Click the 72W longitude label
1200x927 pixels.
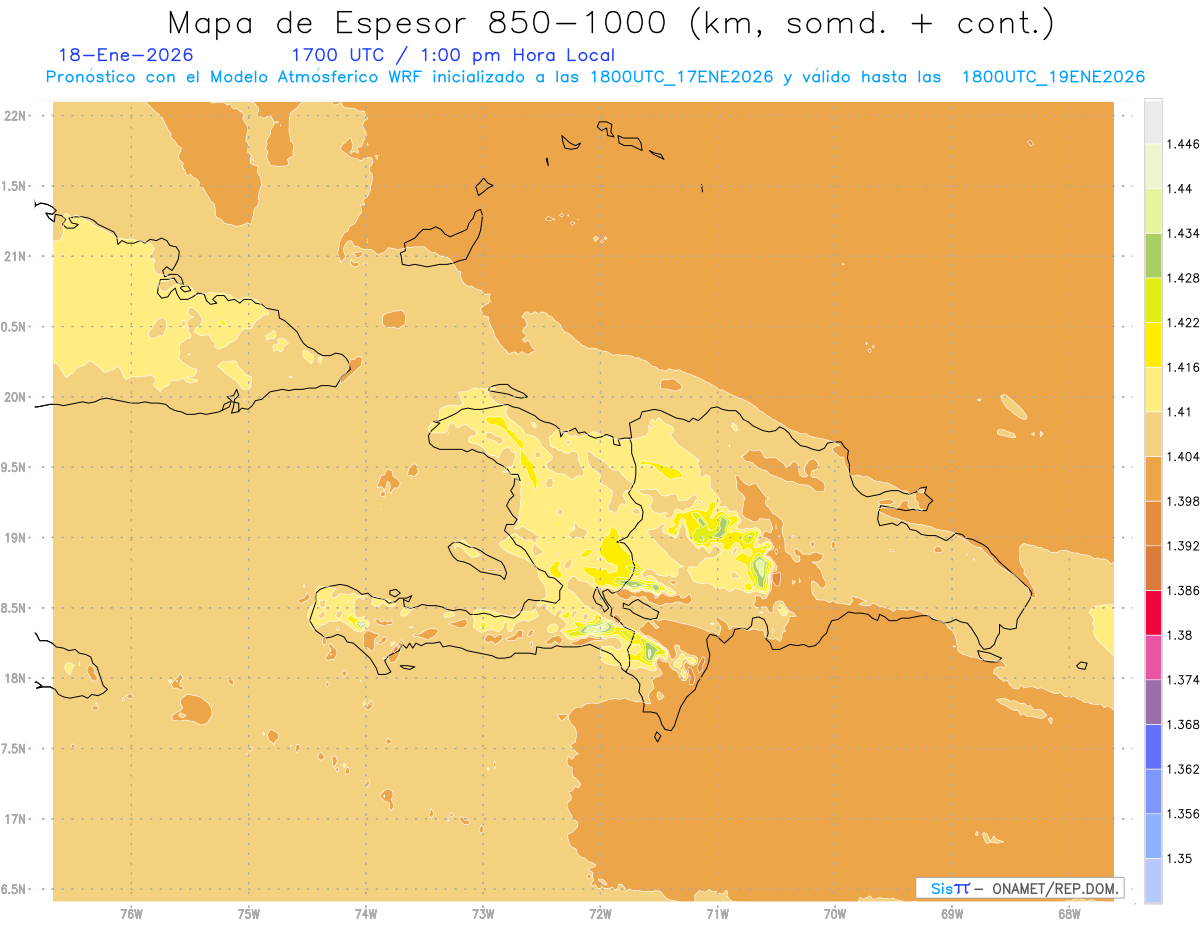600,913
